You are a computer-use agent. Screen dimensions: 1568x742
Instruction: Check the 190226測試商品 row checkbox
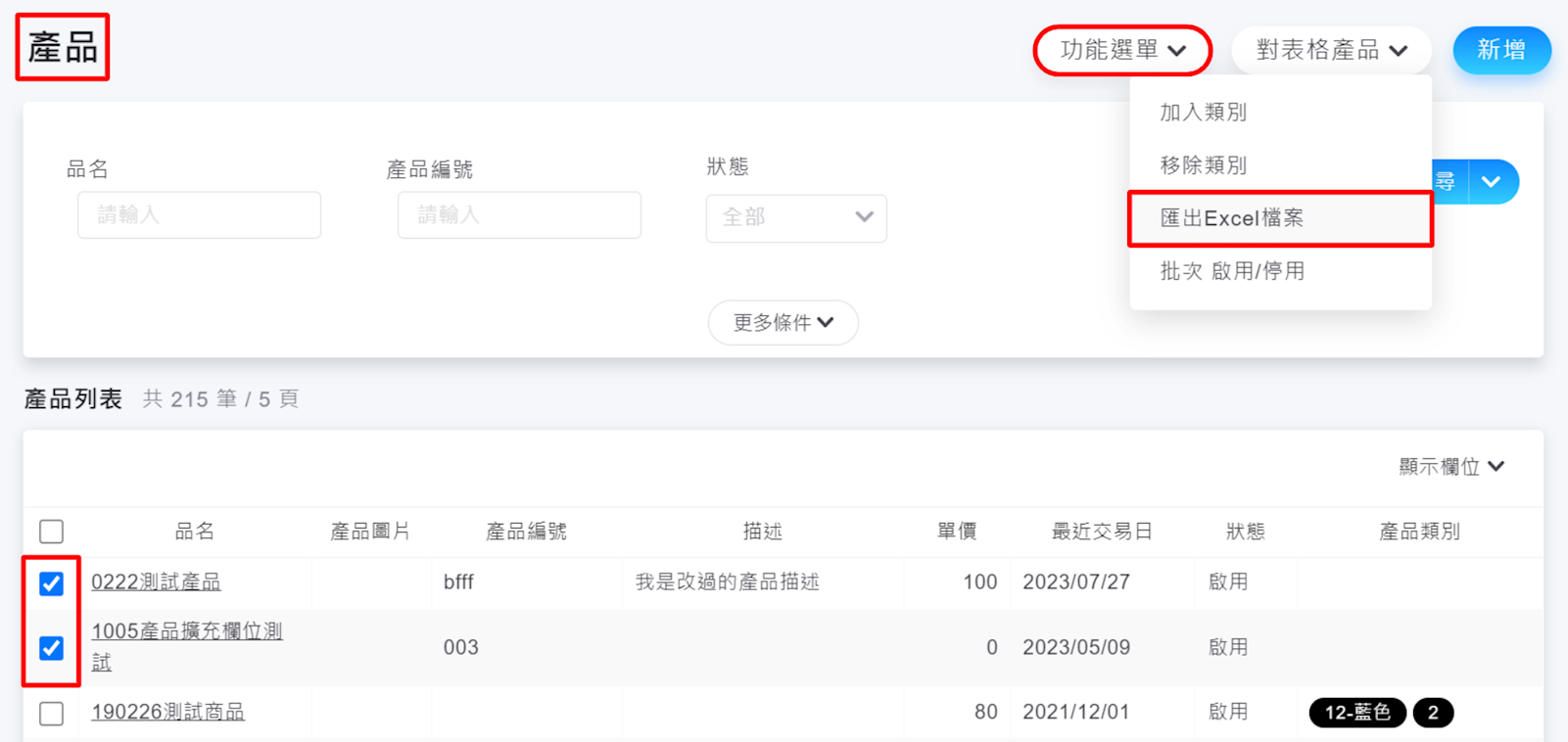point(52,714)
